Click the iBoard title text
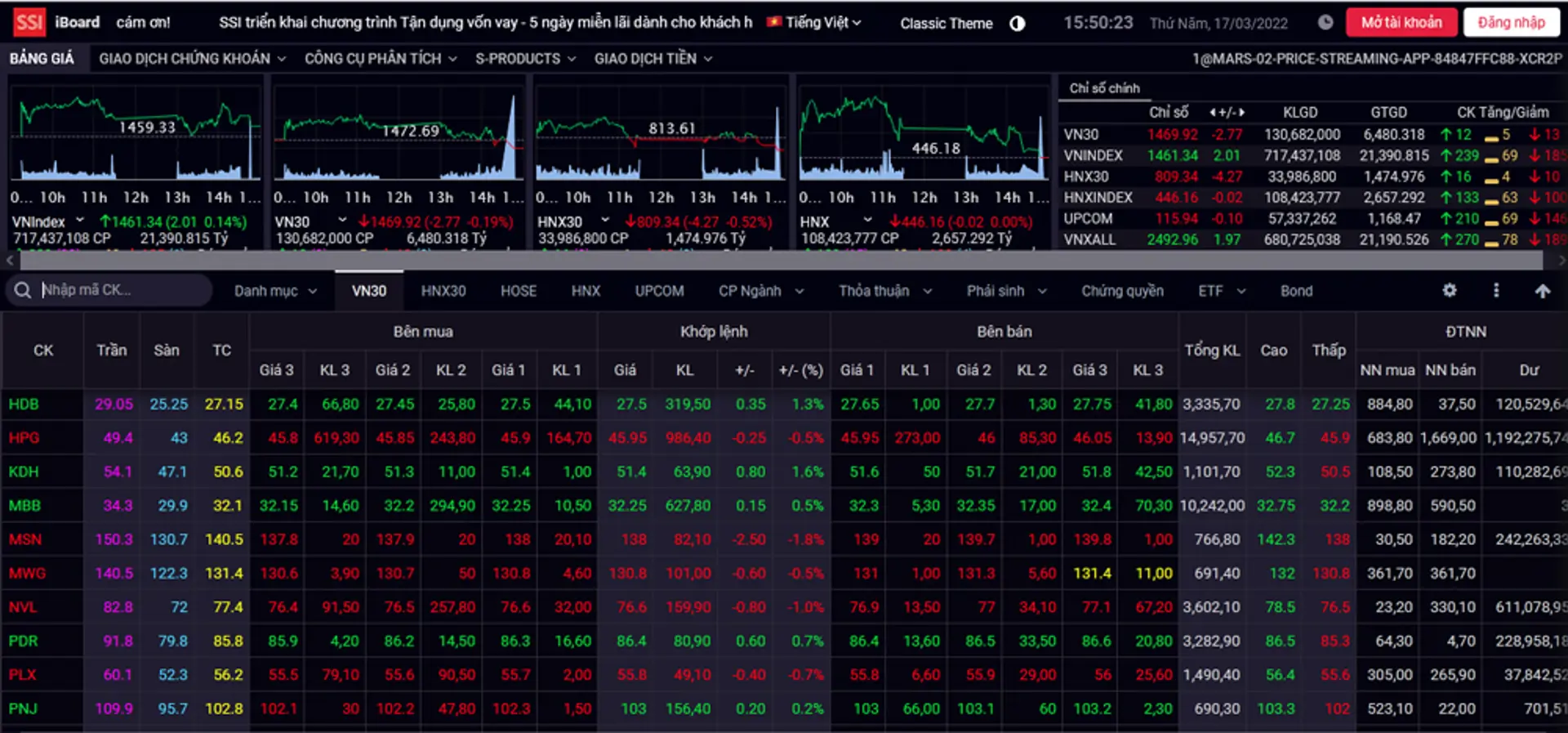 click(77, 22)
